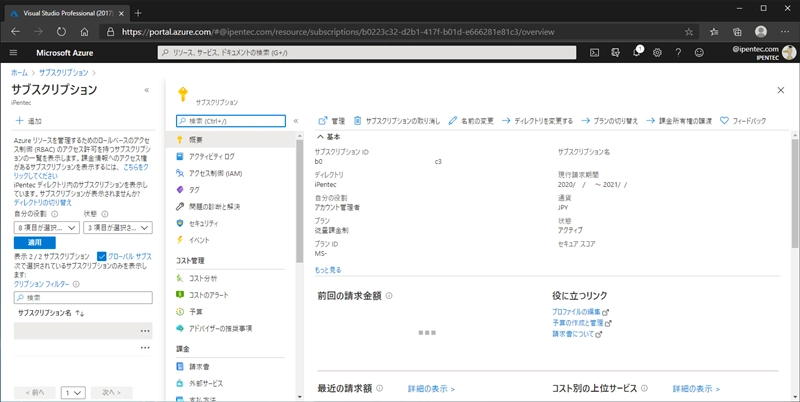800x402 pixels.
Task: Open the 自分の役割 dropdown
Action: (46, 228)
